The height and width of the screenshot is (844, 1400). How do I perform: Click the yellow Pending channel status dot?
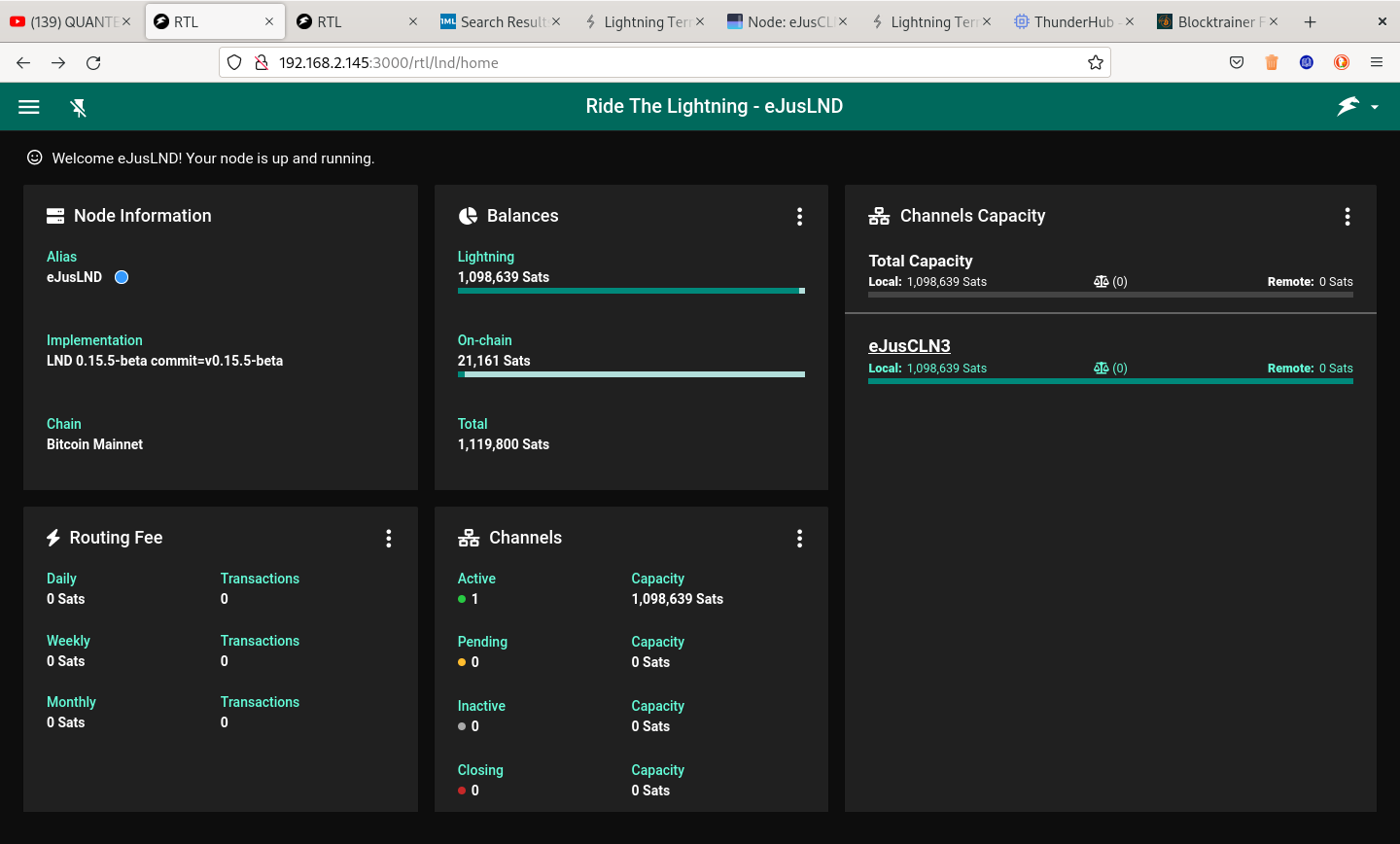tap(462, 662)
